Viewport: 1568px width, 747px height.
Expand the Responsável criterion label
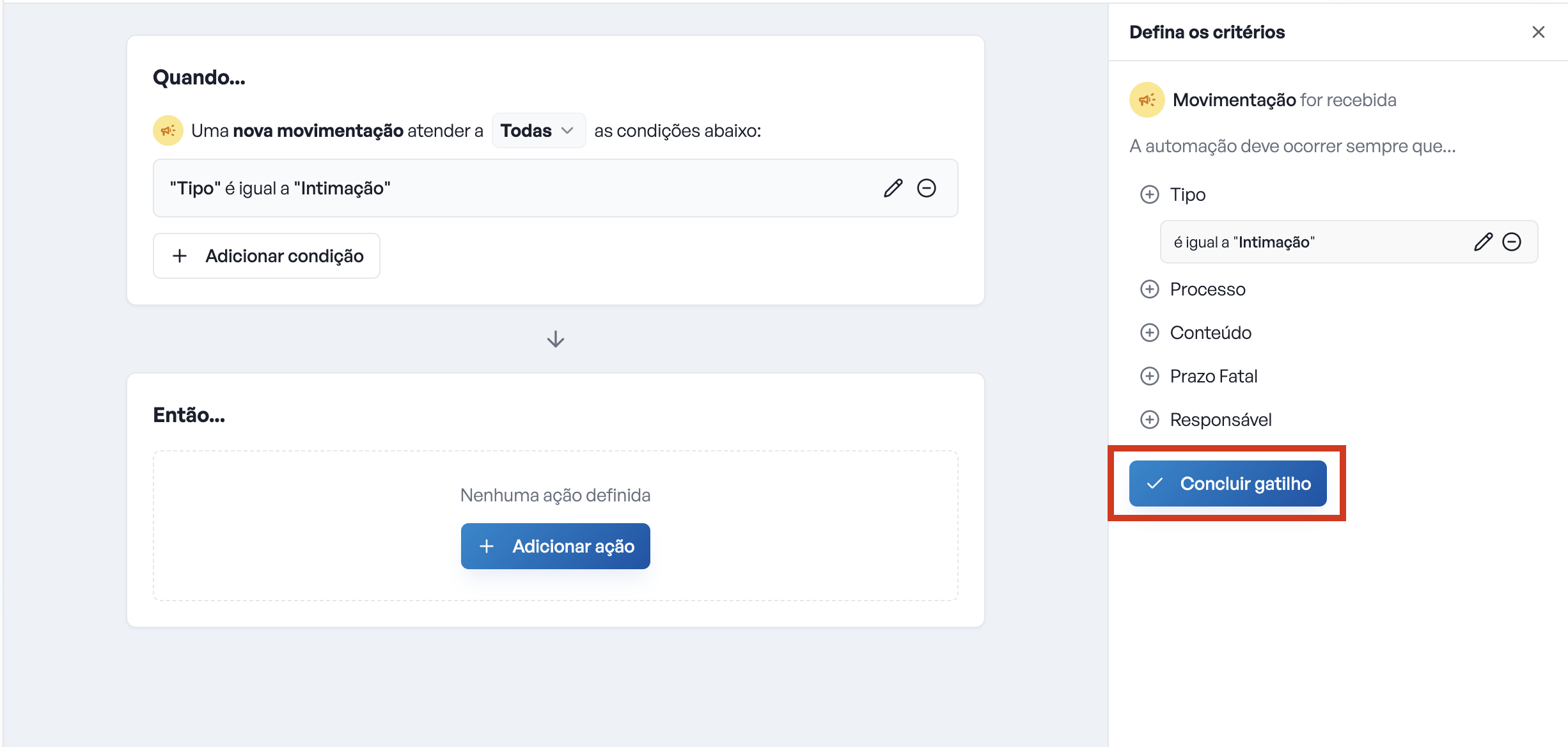(1220, 420)
